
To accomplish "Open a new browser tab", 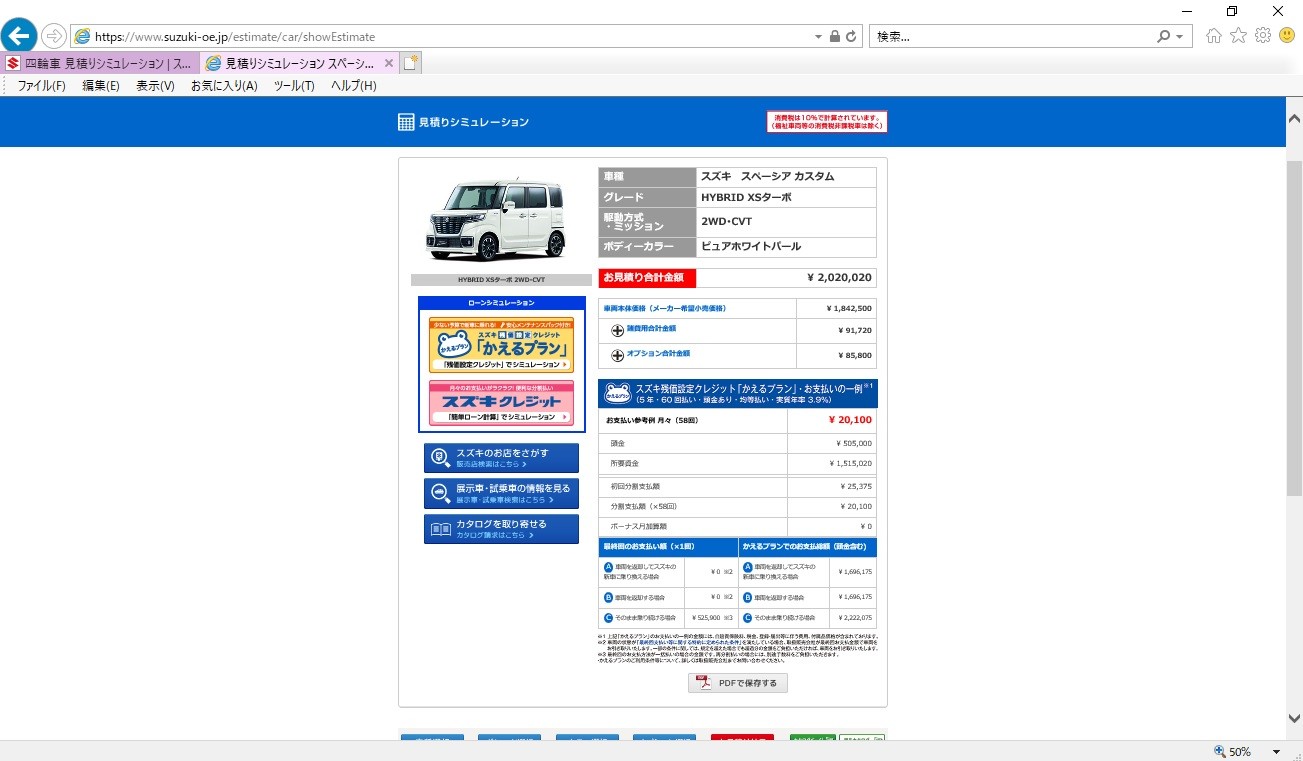I will [x=411, y=63].
